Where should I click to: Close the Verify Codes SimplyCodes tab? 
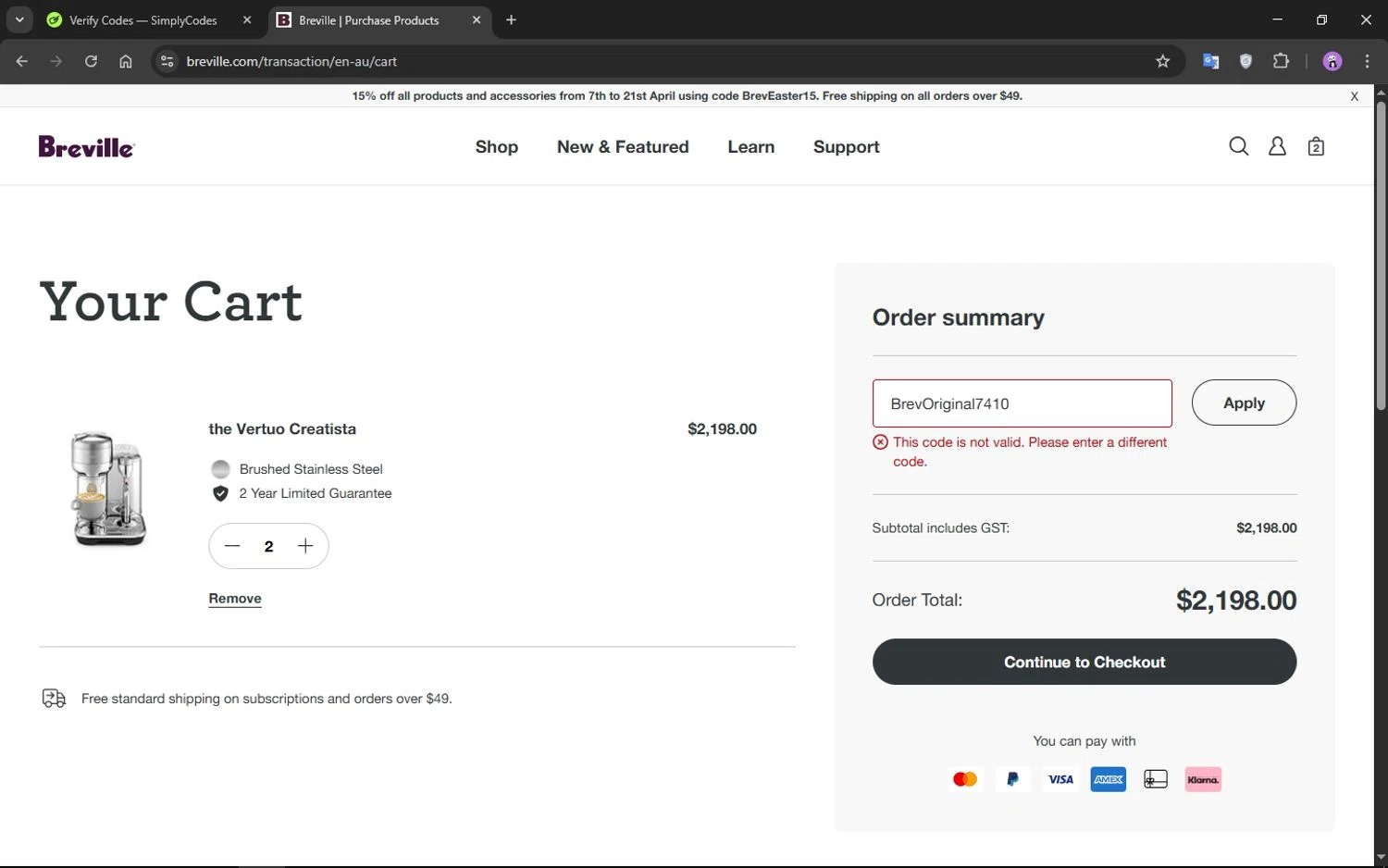click(x=247, y=19)
